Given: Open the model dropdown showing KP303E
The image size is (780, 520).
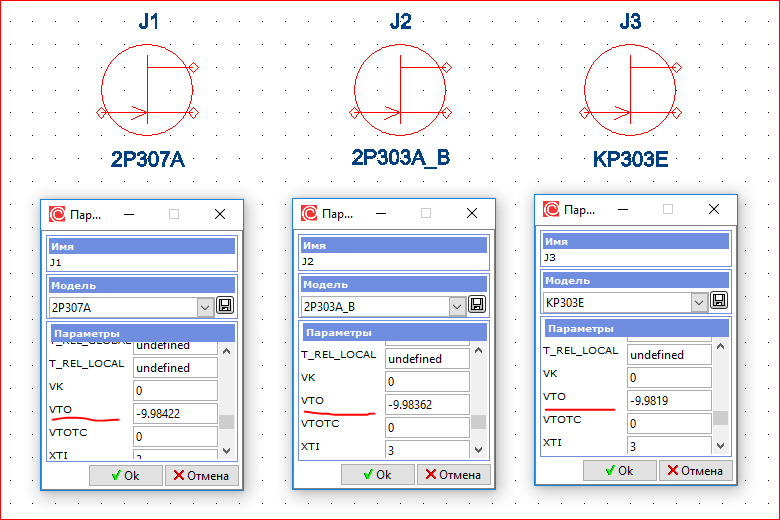Looking at the screenshot, I should pyautogui.click(x=699, y=303).
